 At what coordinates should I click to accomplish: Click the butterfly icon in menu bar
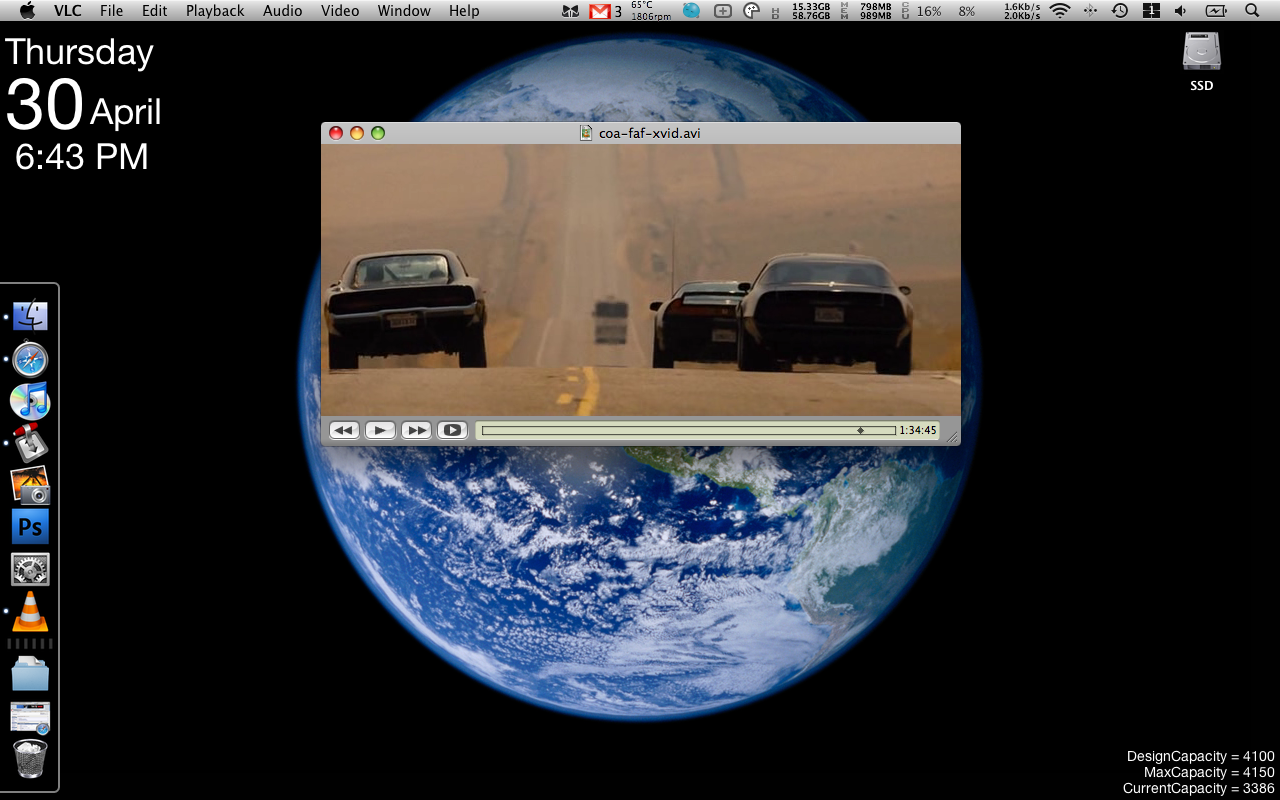(x=570, y=11)
